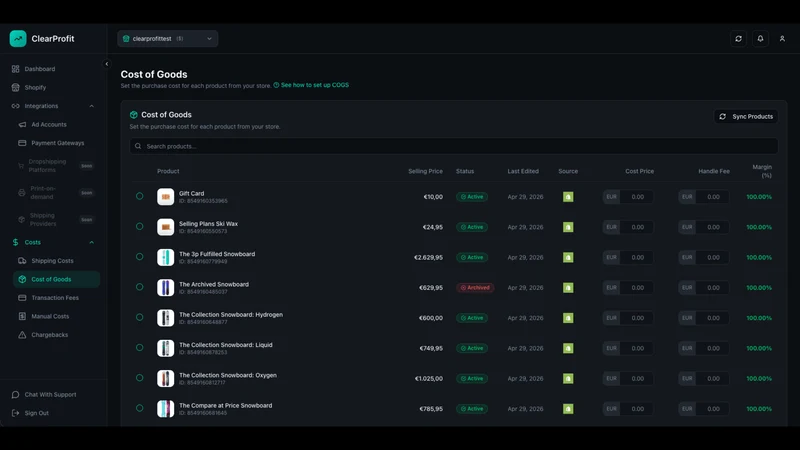Click the Selling Plans Ski Wax thumbnail
This screenshot has height=450, width=800.
165,227
